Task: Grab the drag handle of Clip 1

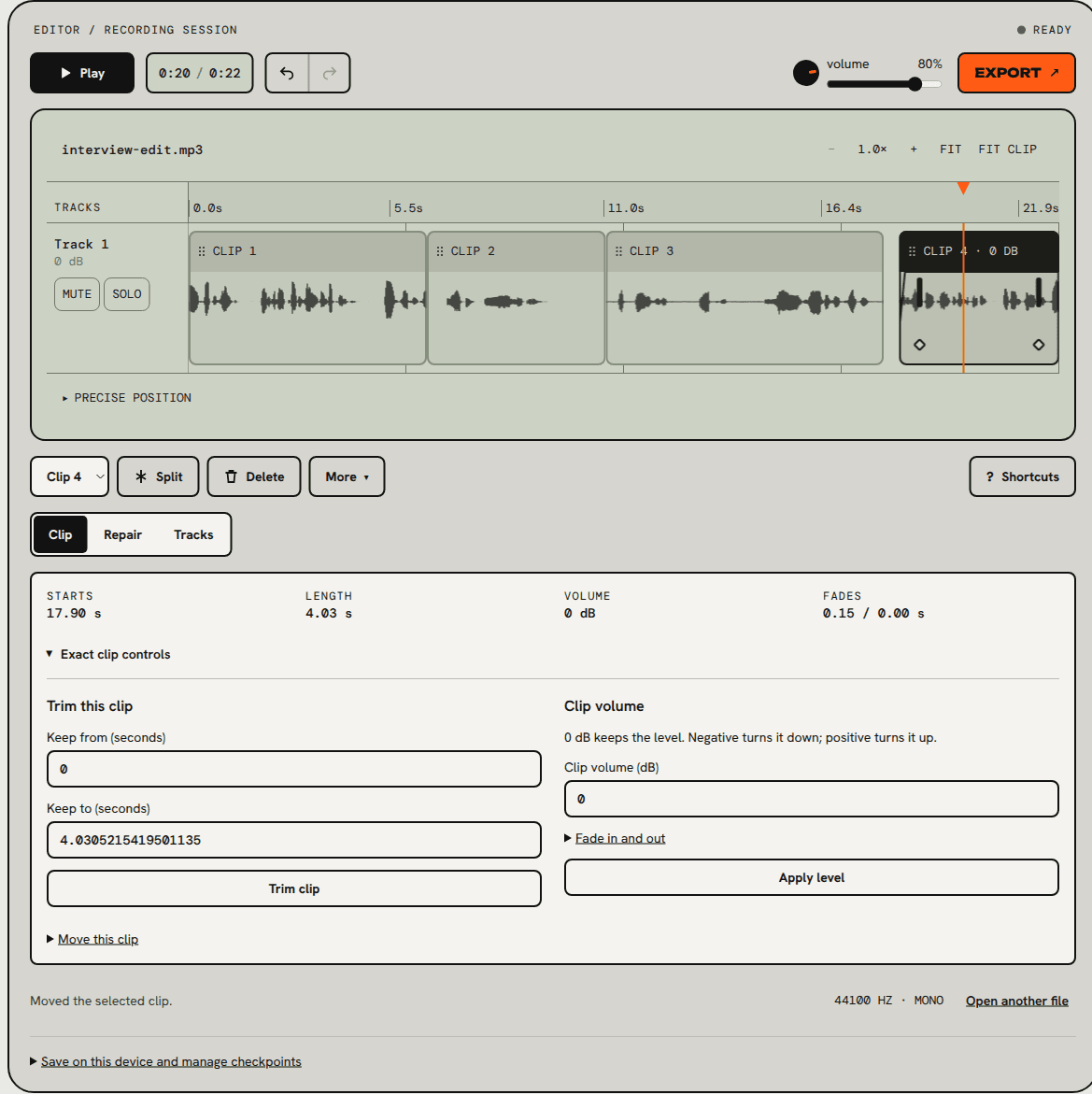Action: click(202, 251)
